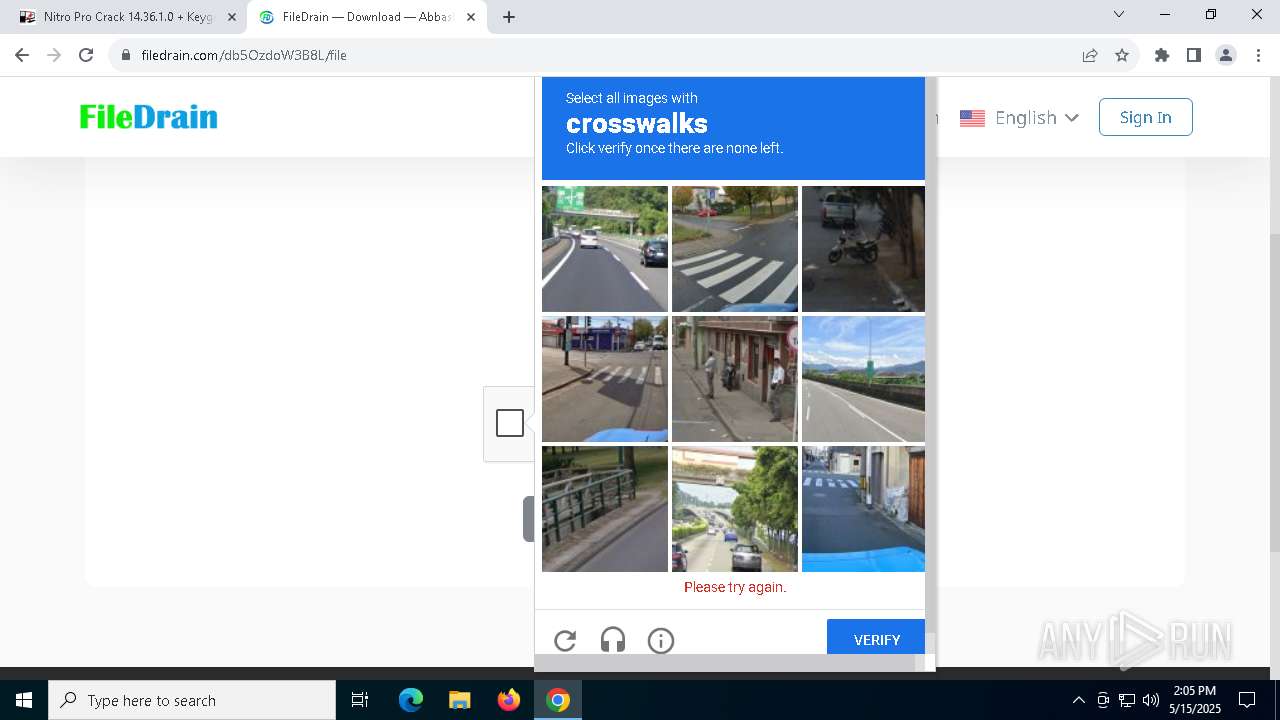The image size is (1280, 720).
Task: Select the parked motorcycle image
Action: click(x=864, y=249)
